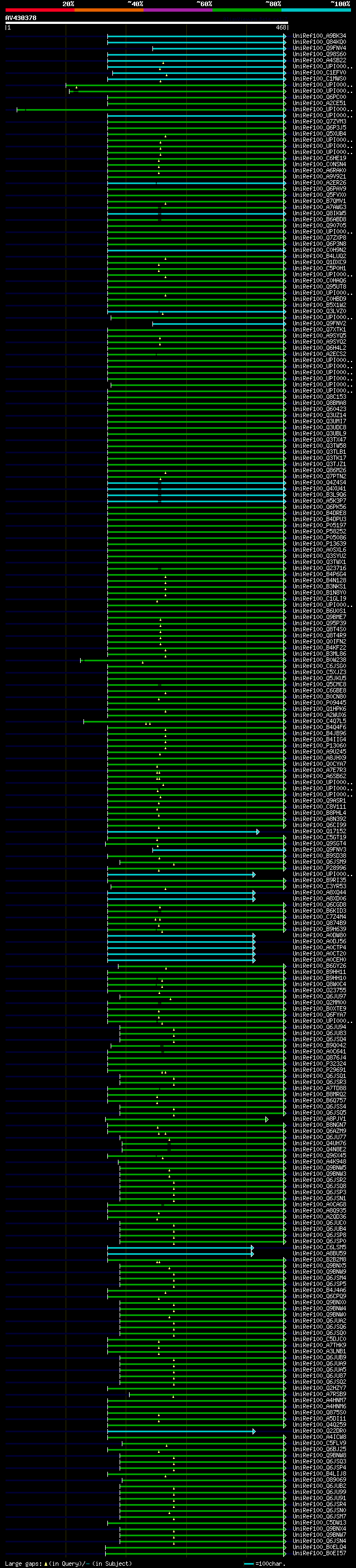
Task: Click the white query sequence bar
Action: pos(147,23)
